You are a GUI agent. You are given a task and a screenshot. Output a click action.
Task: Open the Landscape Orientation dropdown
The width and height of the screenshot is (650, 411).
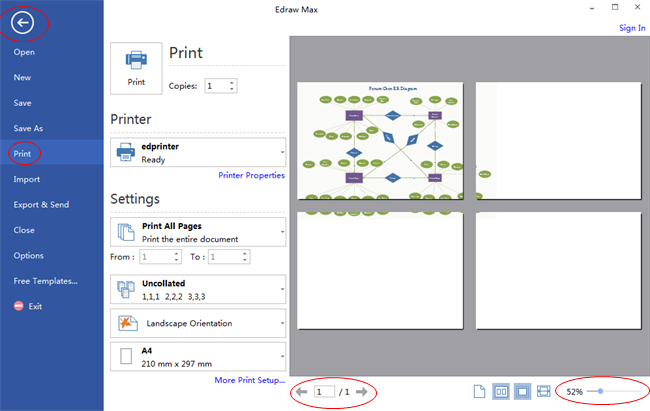click(284, 323)
